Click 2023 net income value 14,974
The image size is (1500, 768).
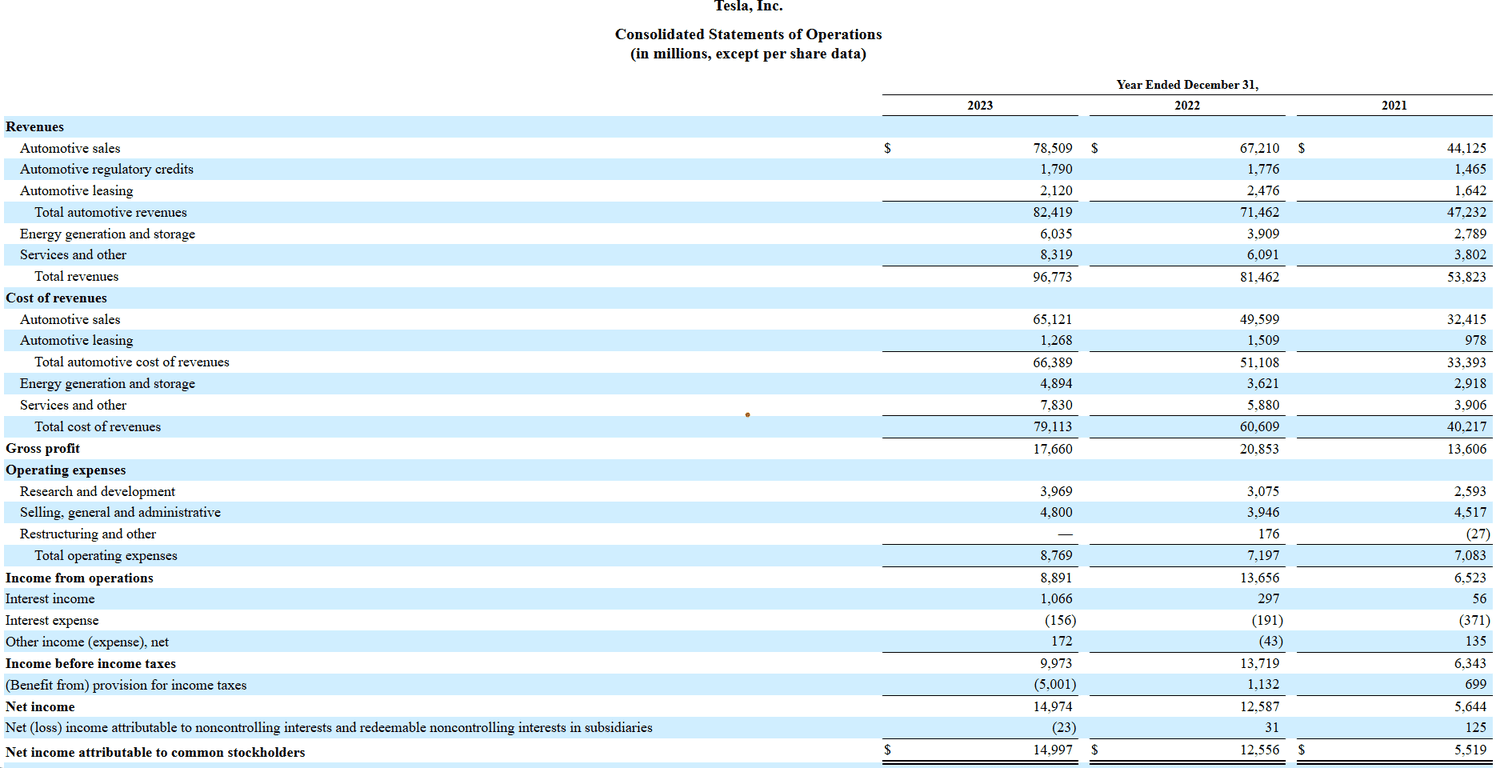1052,706
